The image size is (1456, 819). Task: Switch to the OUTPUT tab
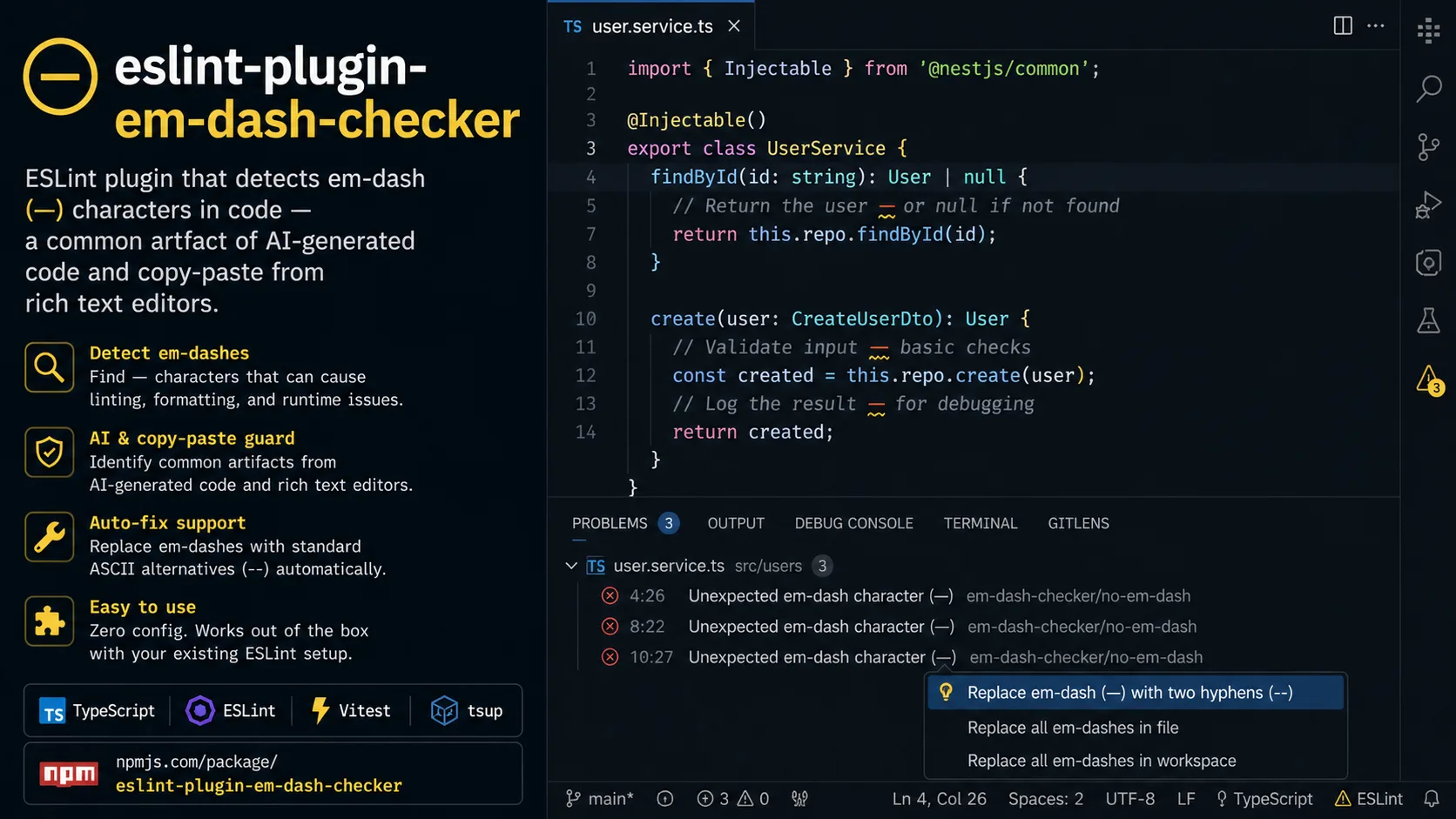(735, 523)
